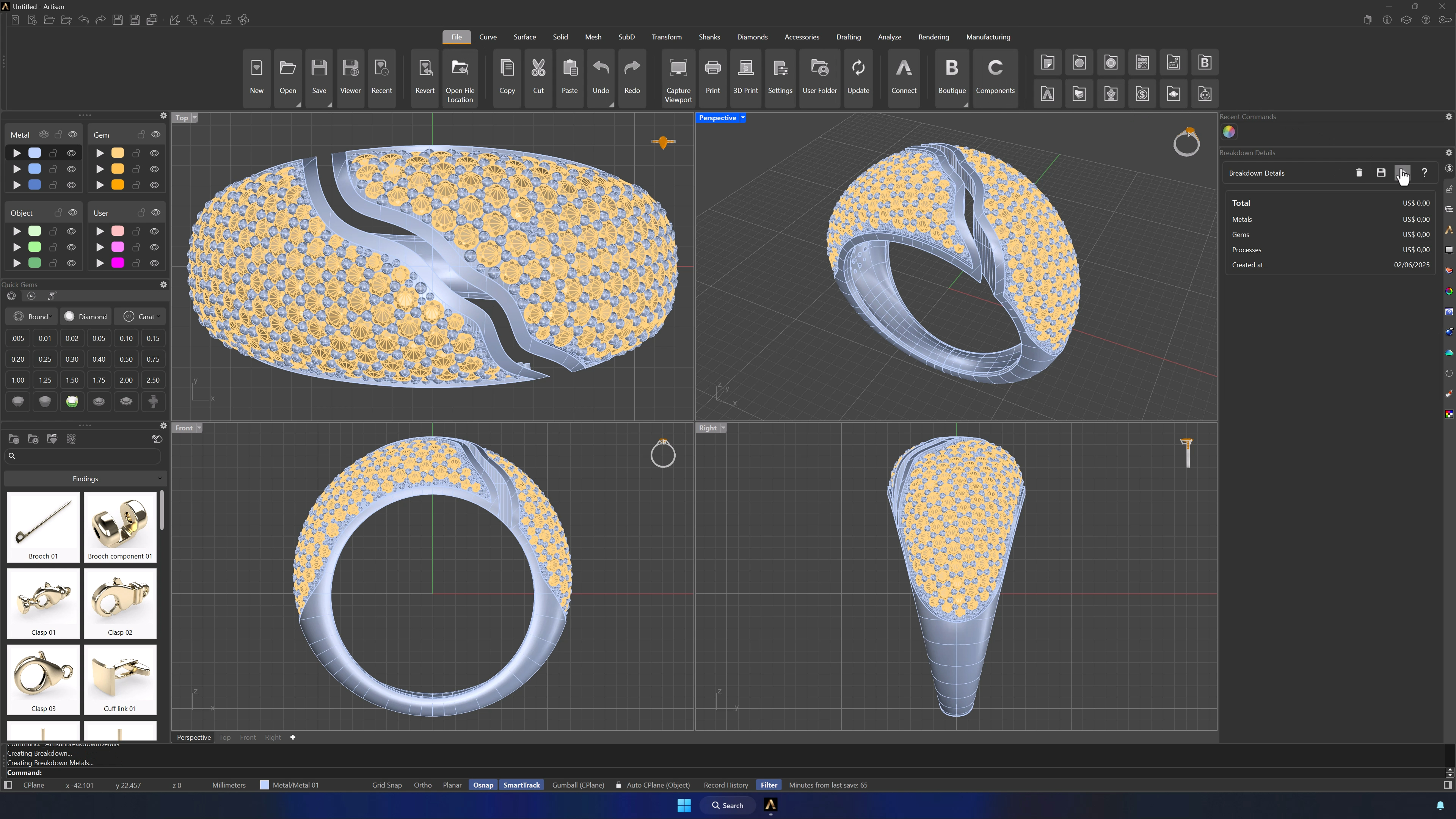This screenshot has width=1456, height=819.
Task: Open the User Folder
Action: pyautogui.click(x=819, y=77)
